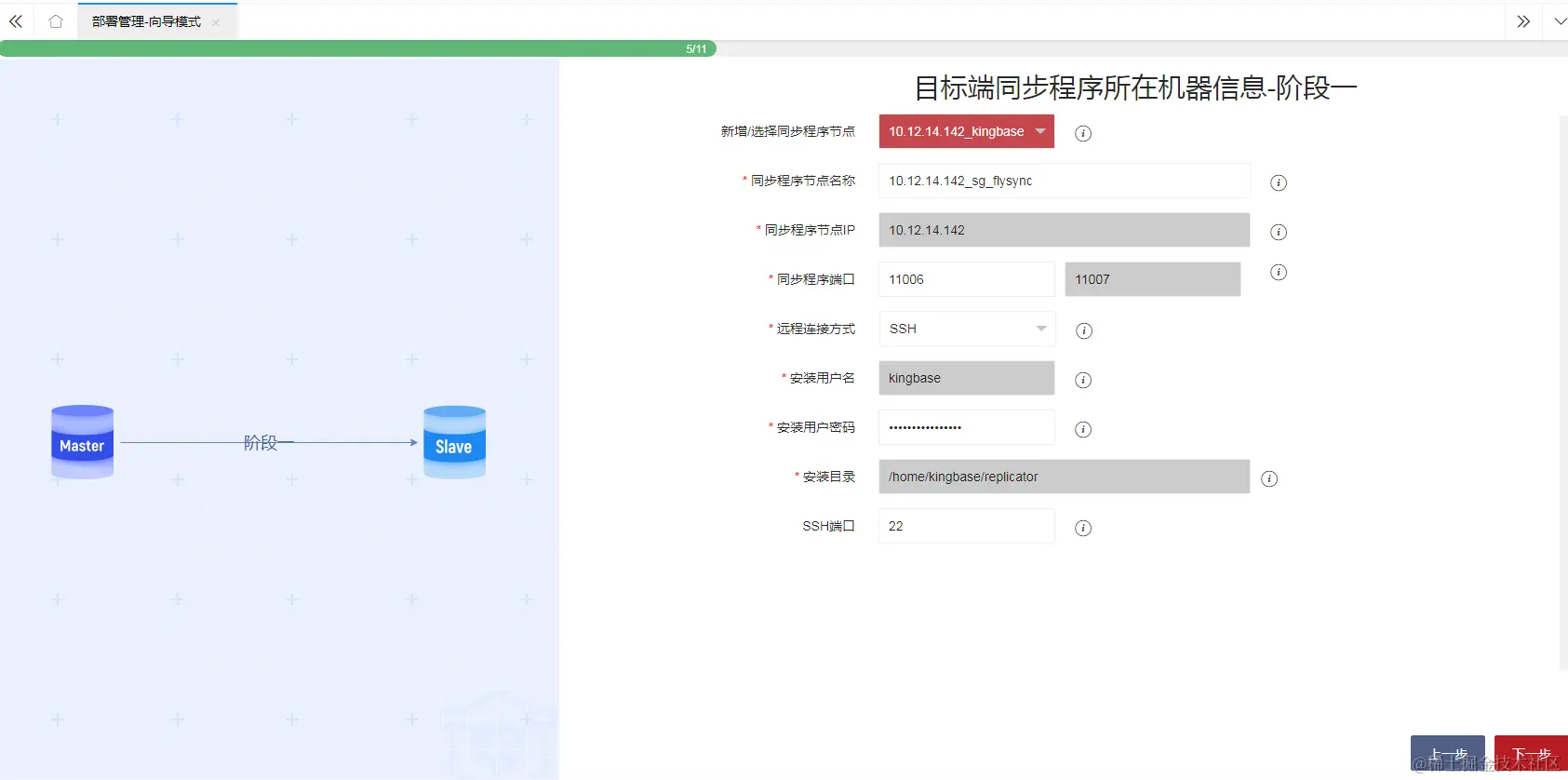1568x780 pixels.
Task: Click the 下一步 next step button
Action: click(x=1531, y=755)
